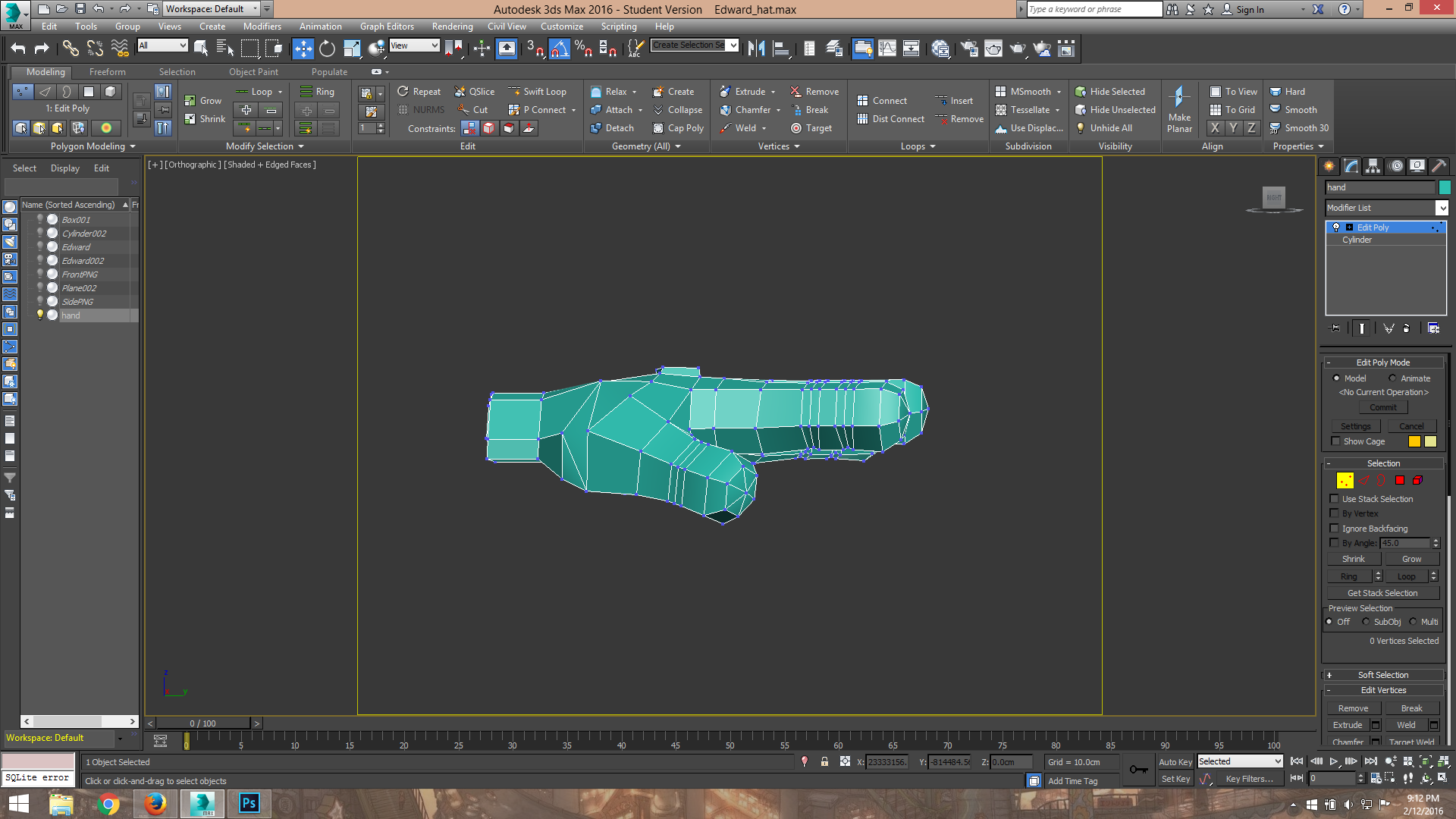Viewport: 1456px width, 819px height.
Task: Toggle visibility bulb for hand object
Action: click(40, 315)
